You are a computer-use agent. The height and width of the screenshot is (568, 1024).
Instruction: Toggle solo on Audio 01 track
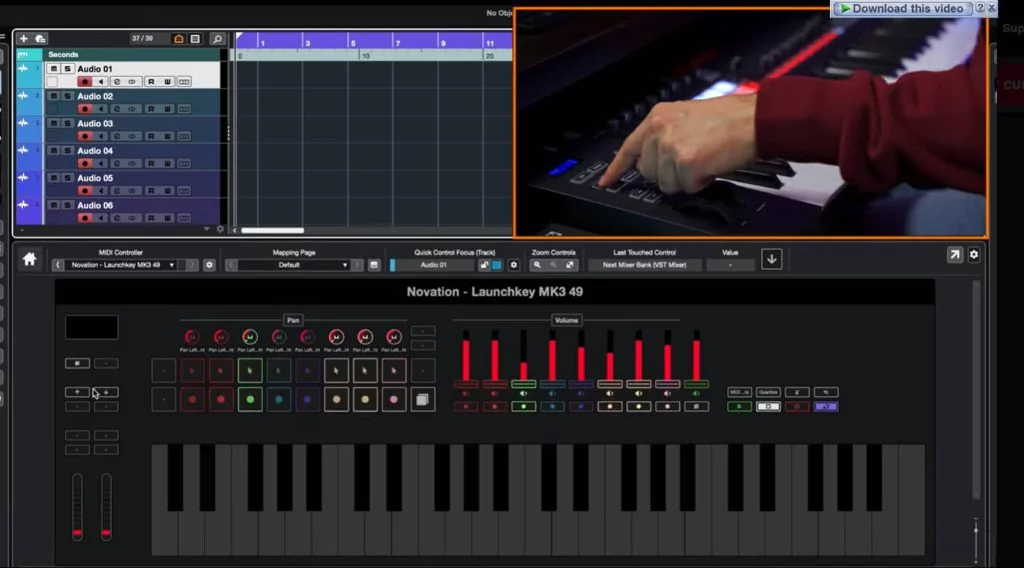click(67, 69)
